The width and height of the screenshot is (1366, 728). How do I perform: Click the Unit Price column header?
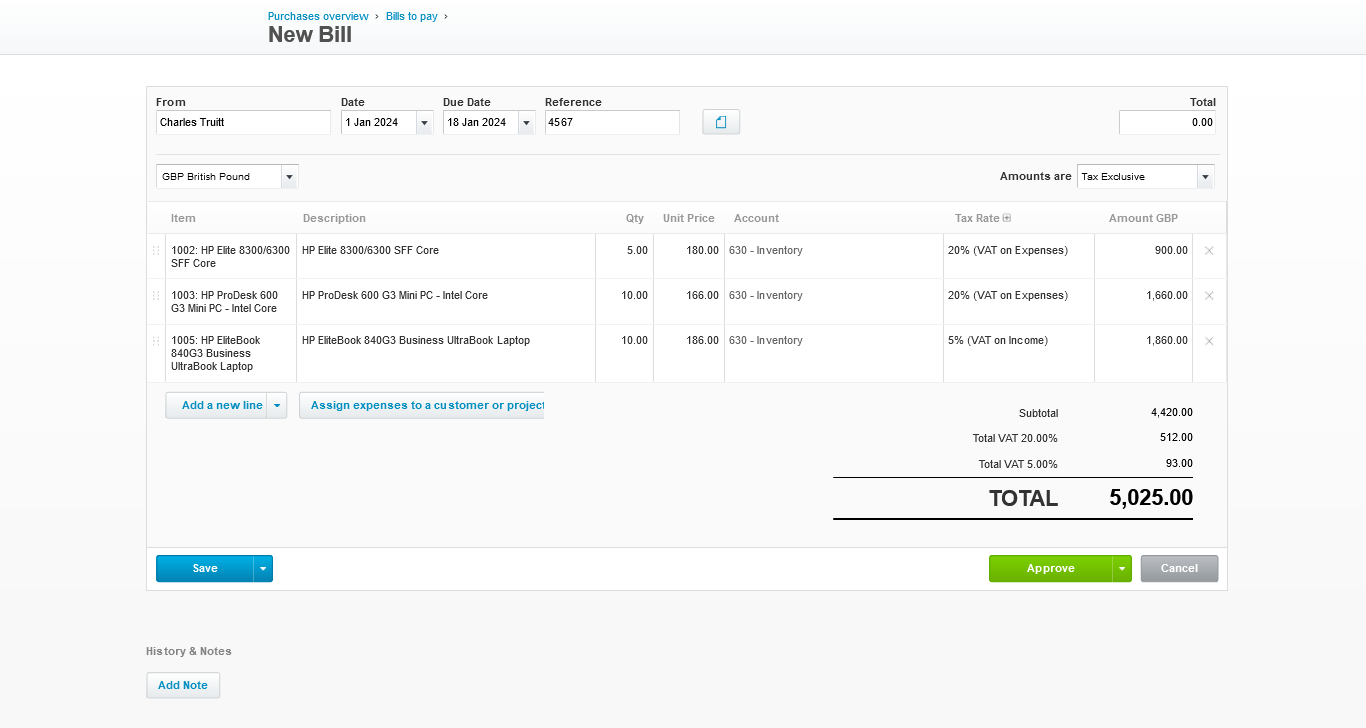pyautogui.click(x=689, y=218)
